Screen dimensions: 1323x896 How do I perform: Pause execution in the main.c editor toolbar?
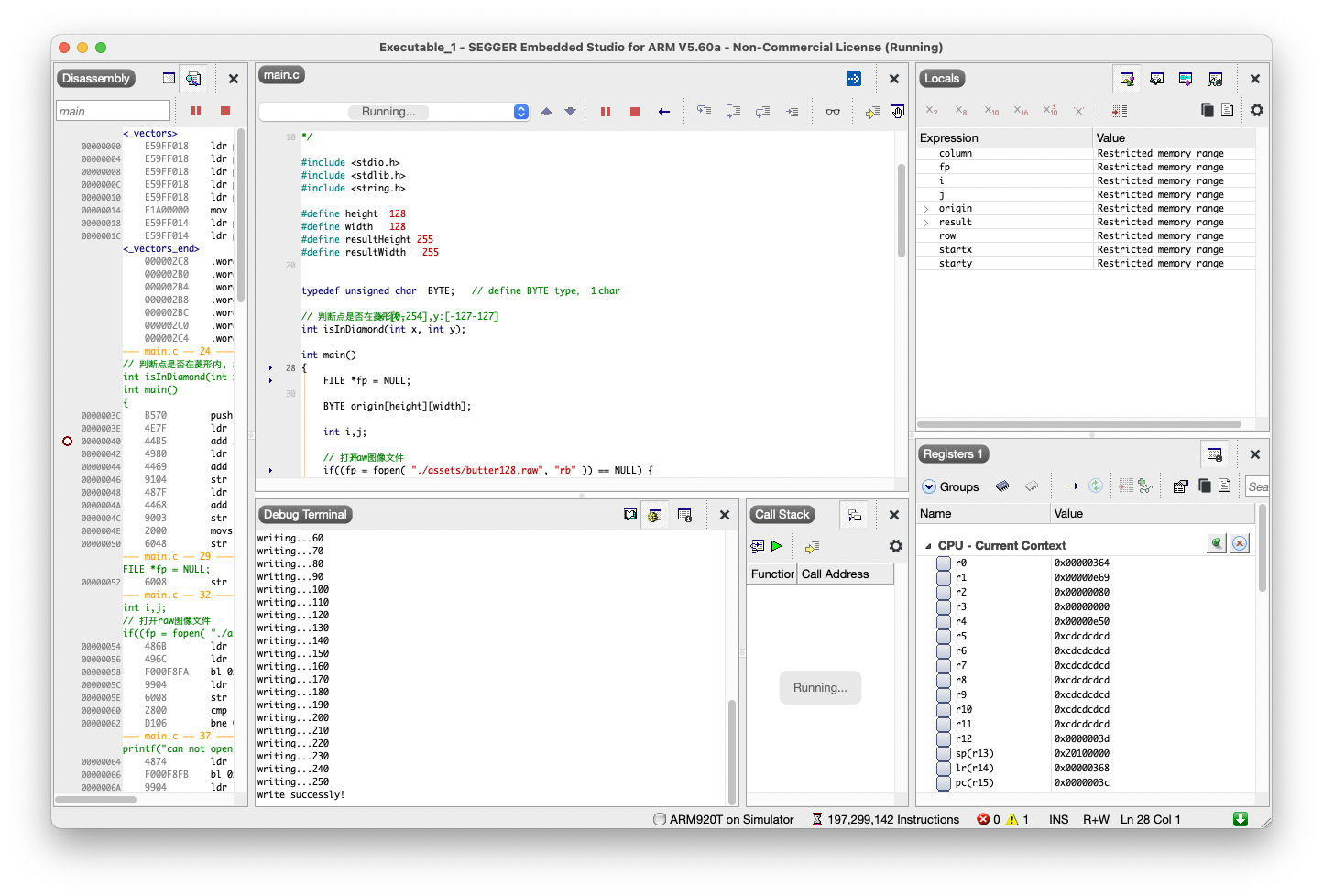click(605, 112)
